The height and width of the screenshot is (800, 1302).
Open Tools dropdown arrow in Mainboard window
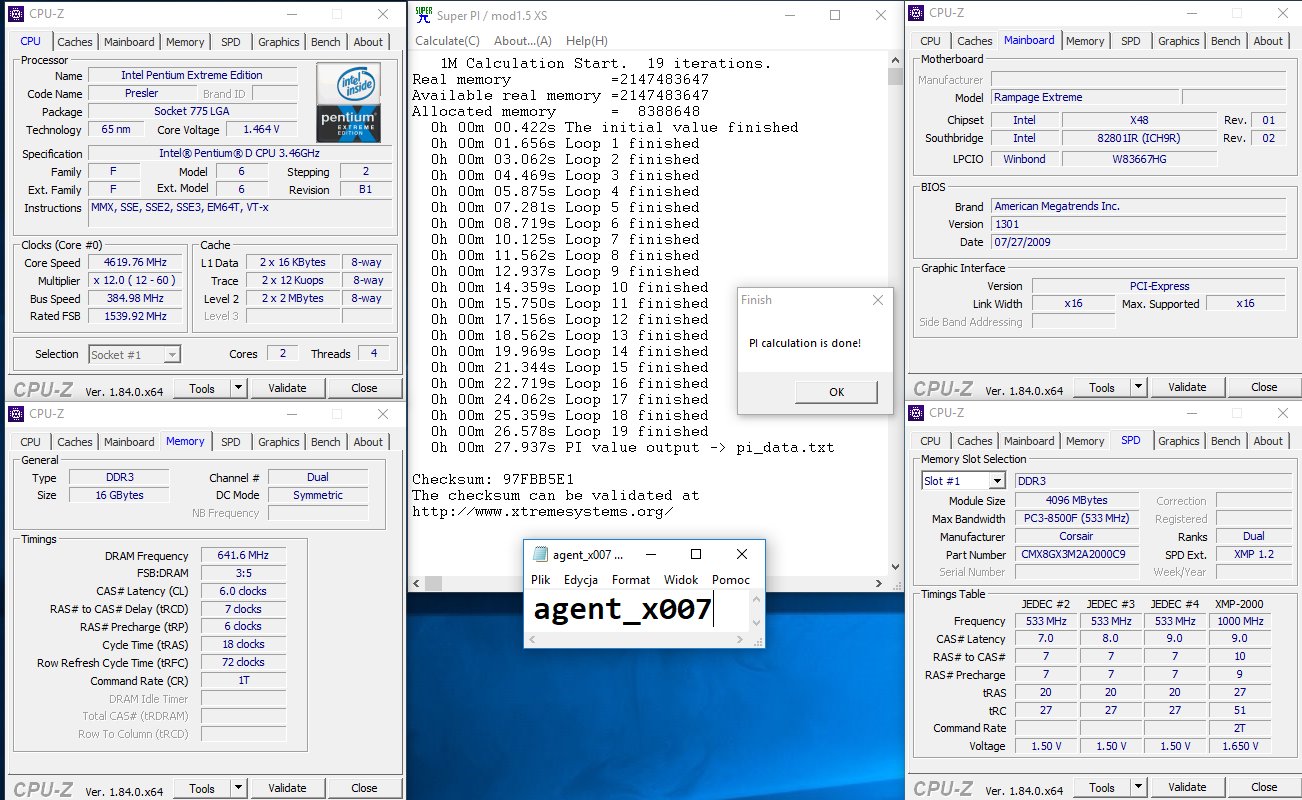click(1138, 387)
